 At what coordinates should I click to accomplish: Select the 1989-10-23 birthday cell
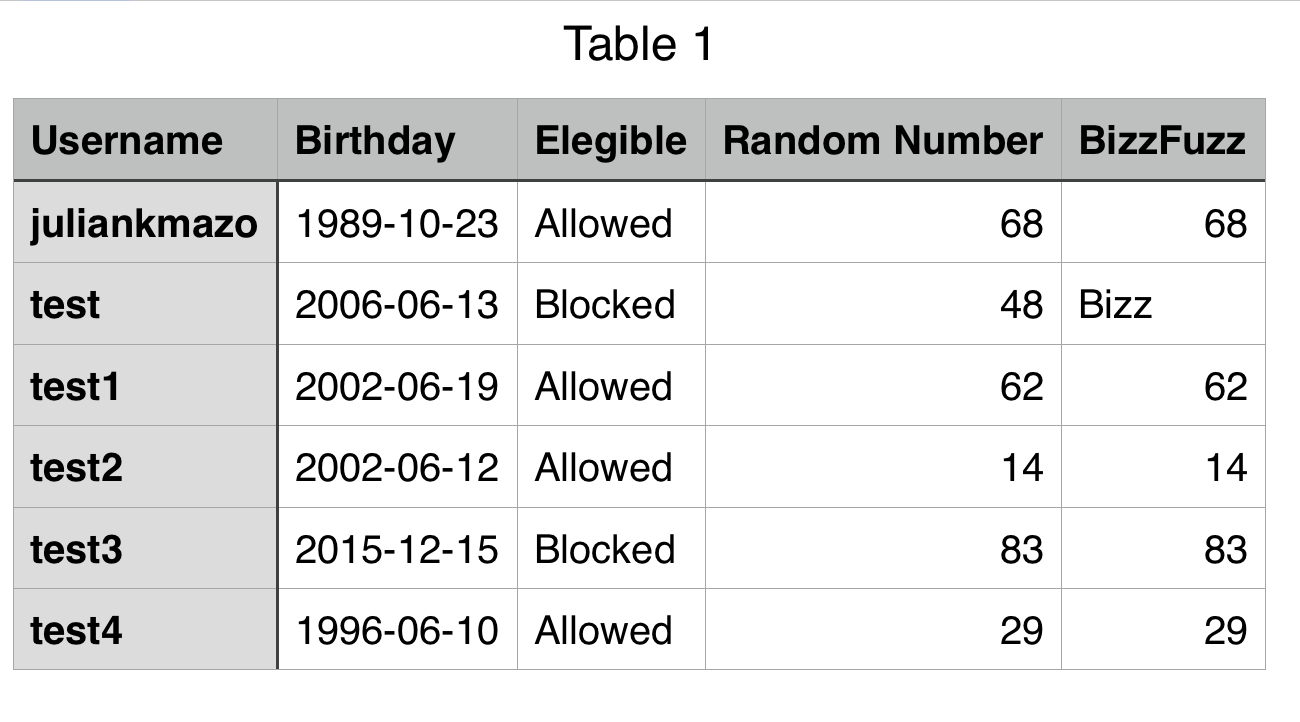[x=397, y=222]
